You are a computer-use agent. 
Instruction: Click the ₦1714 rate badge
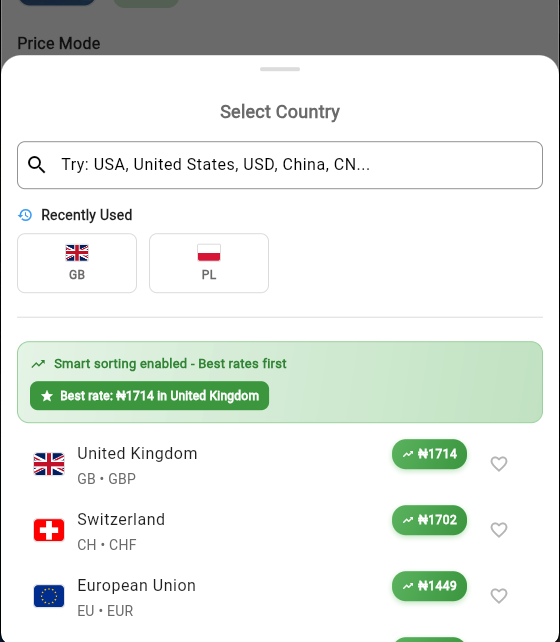click(x=429, y=454)
